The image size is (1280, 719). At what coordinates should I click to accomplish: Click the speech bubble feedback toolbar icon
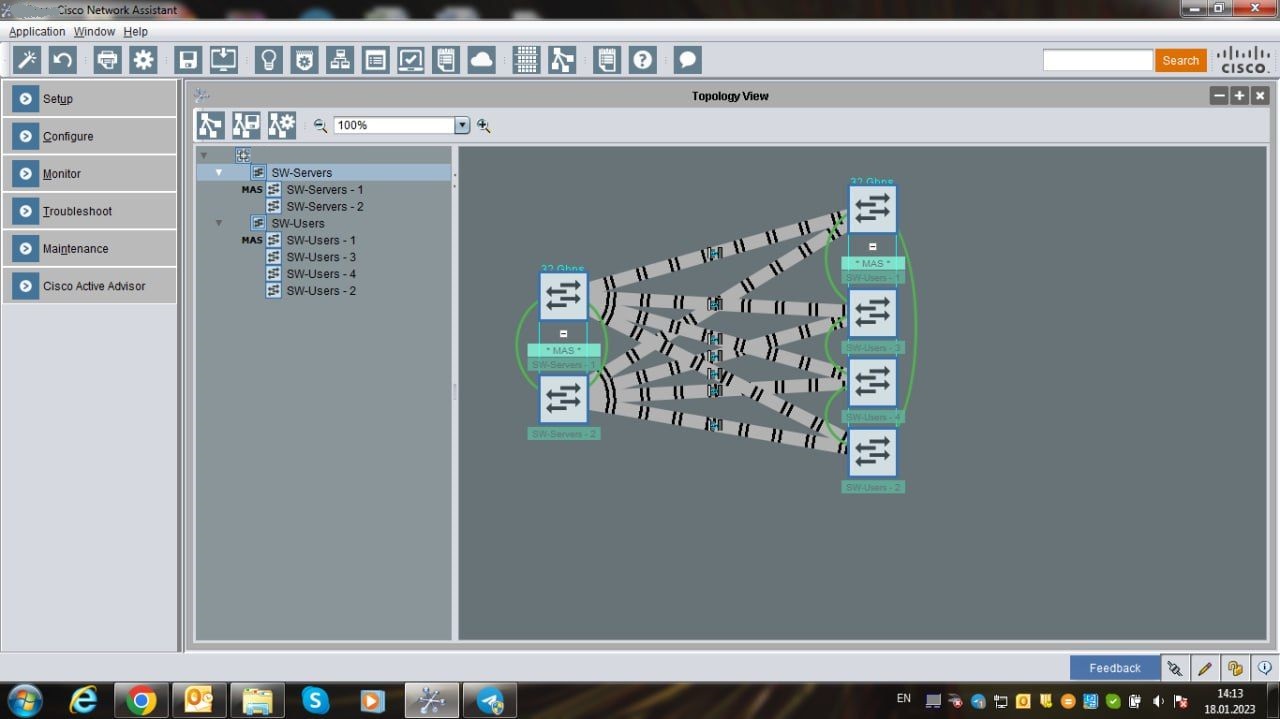pyautogui.click(x=687, y=60)
